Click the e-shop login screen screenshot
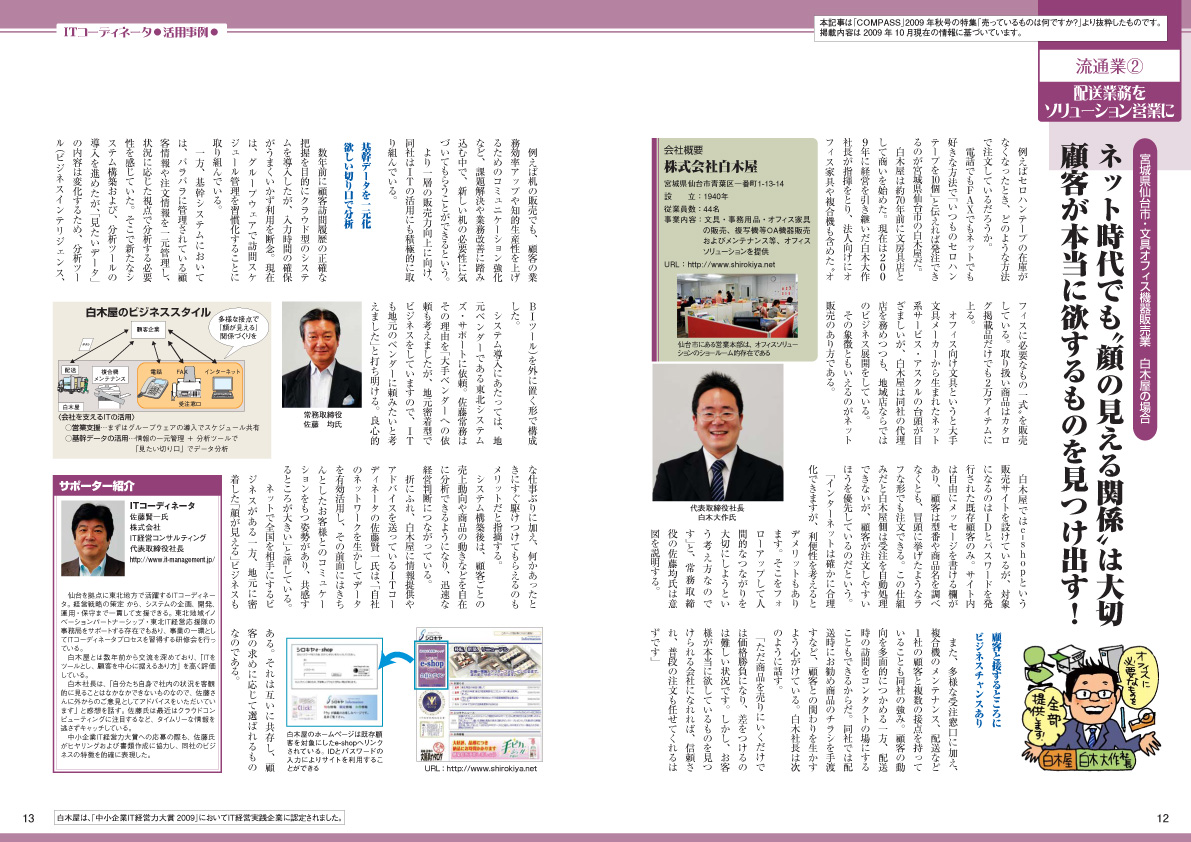 click(333, 682)
